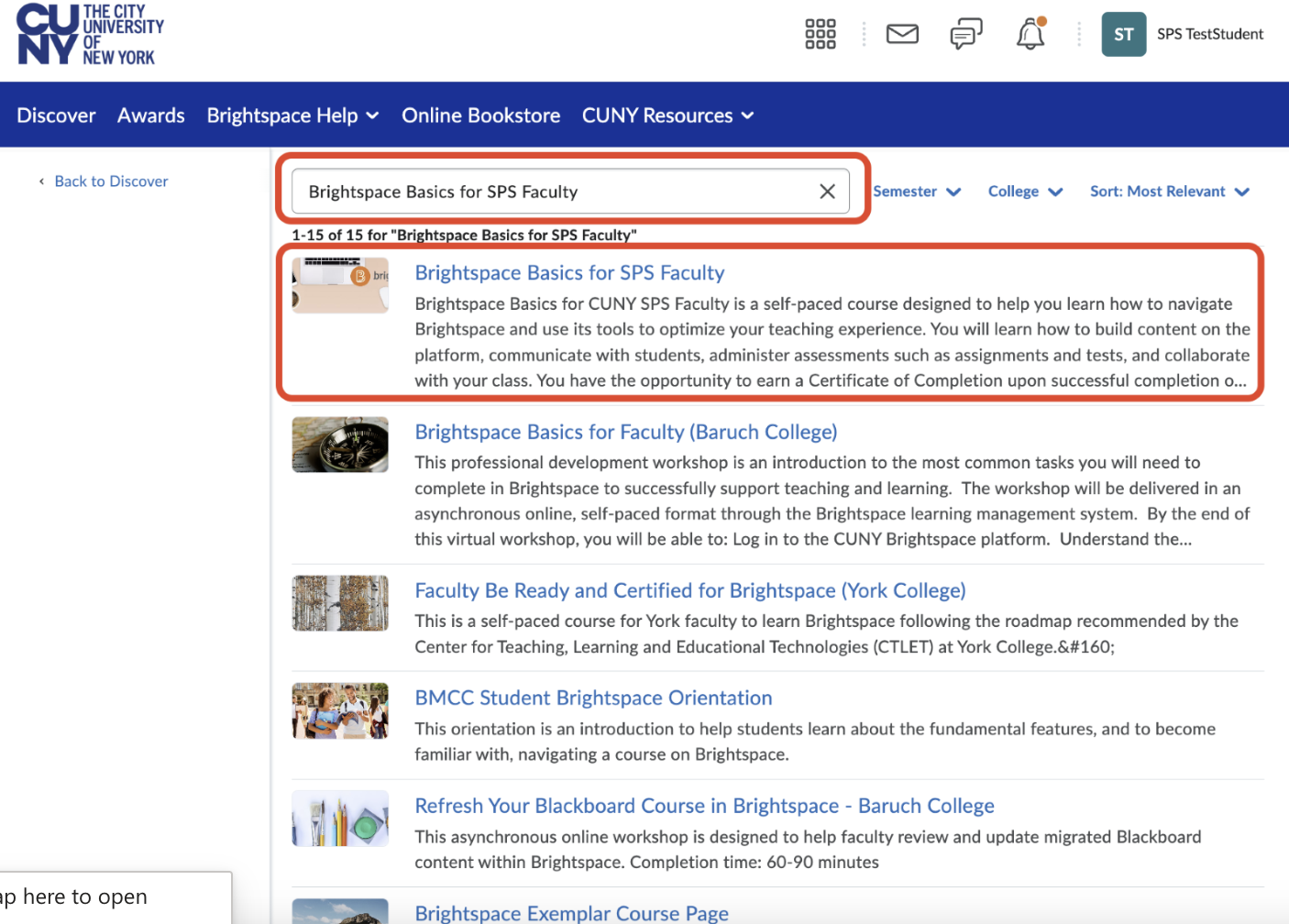Open the Semester filter dropdown
Image resolution: width=1289 pixels, height=924 pixels.
[917, 192]
